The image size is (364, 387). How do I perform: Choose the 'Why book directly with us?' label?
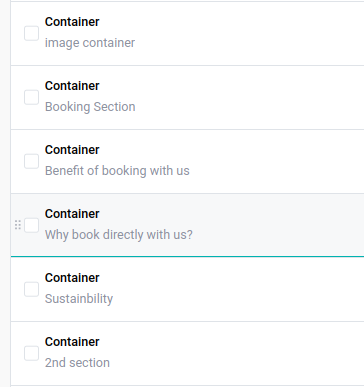[x=119, y=235]
